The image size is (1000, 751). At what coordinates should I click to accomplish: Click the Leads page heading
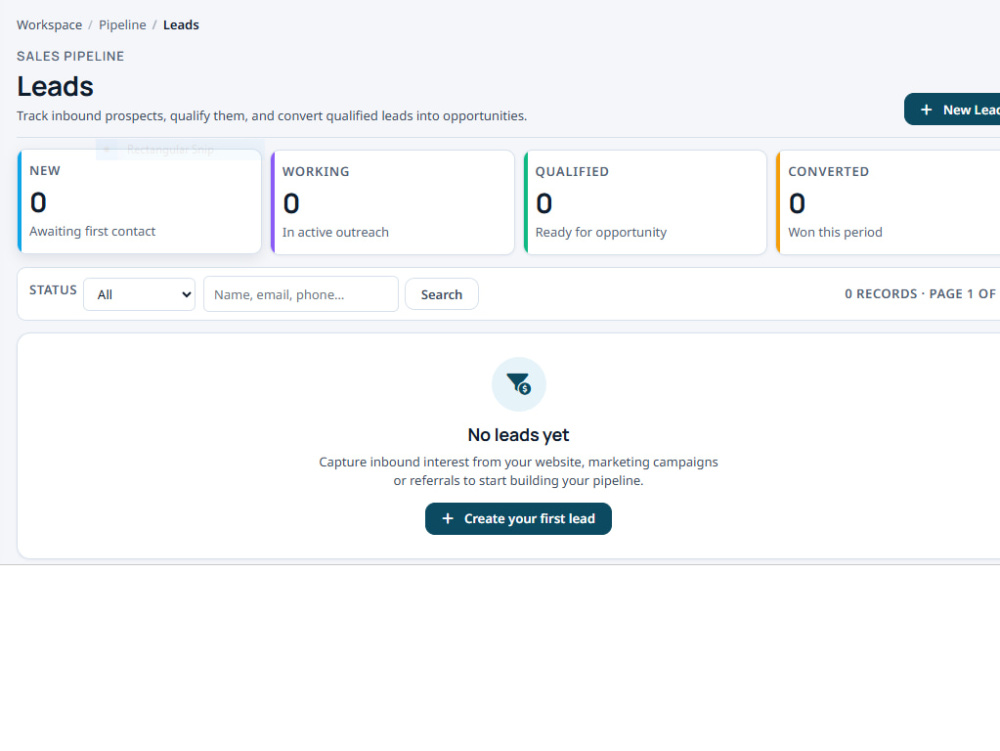tap(55, 87)
